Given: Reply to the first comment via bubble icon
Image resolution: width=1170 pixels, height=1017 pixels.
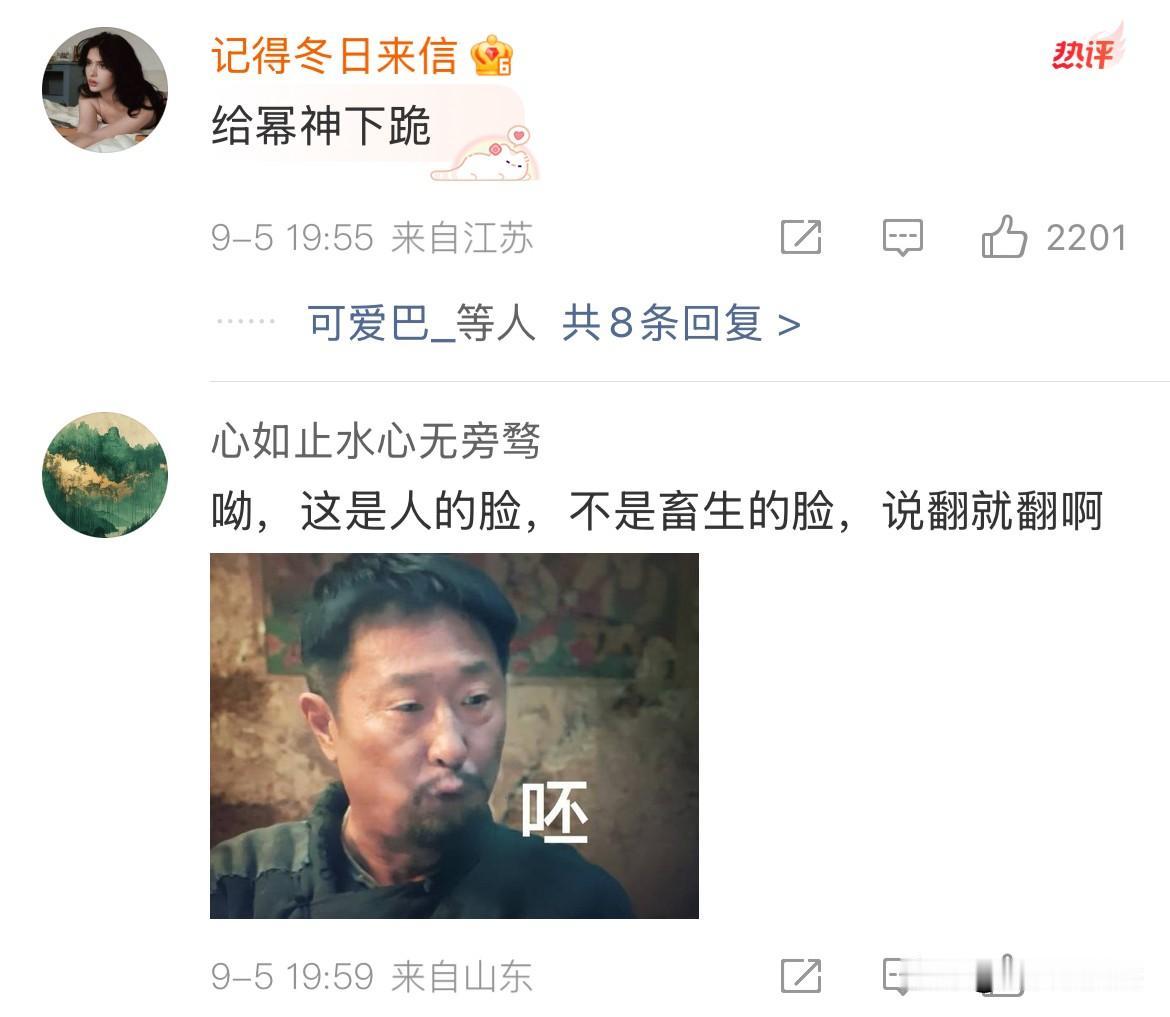Looking at the screenshot, I should [903, 237].
